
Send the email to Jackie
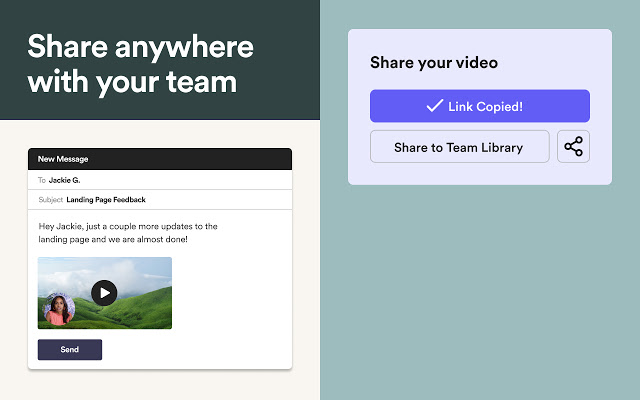[x=69, y=350]
